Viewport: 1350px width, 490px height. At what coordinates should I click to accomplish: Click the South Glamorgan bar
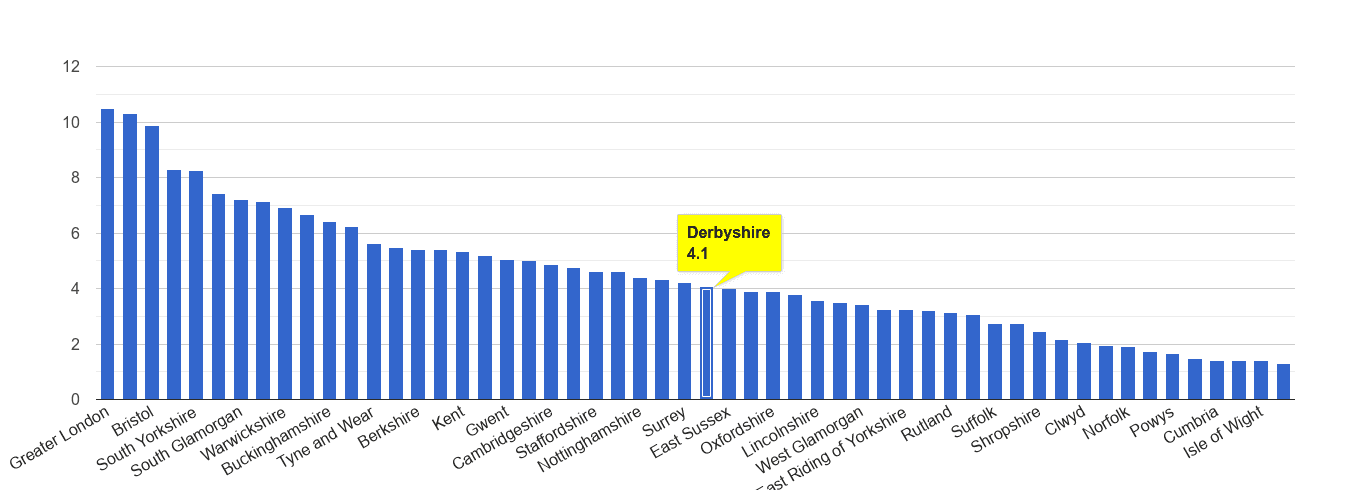pos(241,299)
